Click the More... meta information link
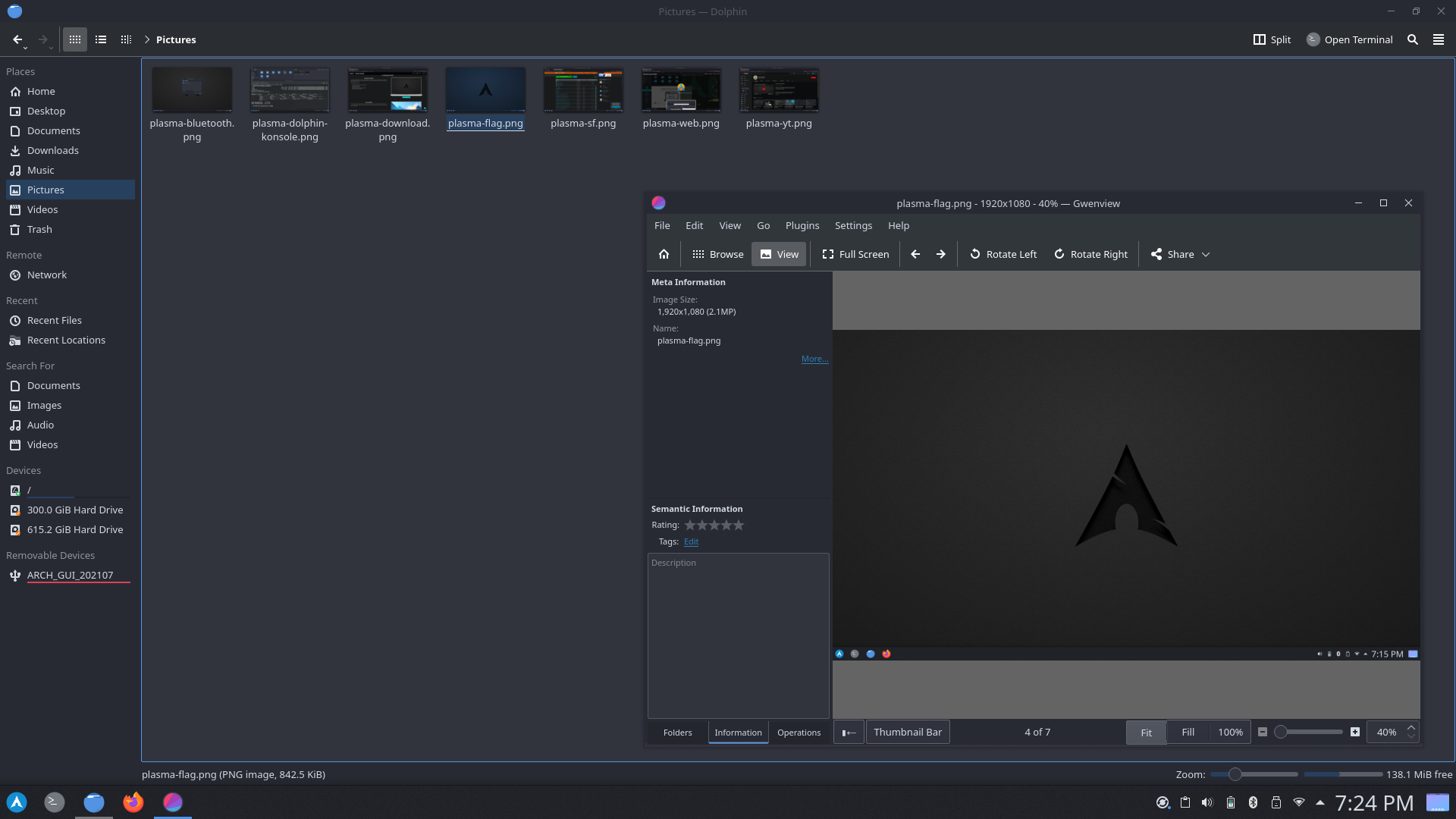Viewport: 1456px width, 819px height. coord(814,359)
